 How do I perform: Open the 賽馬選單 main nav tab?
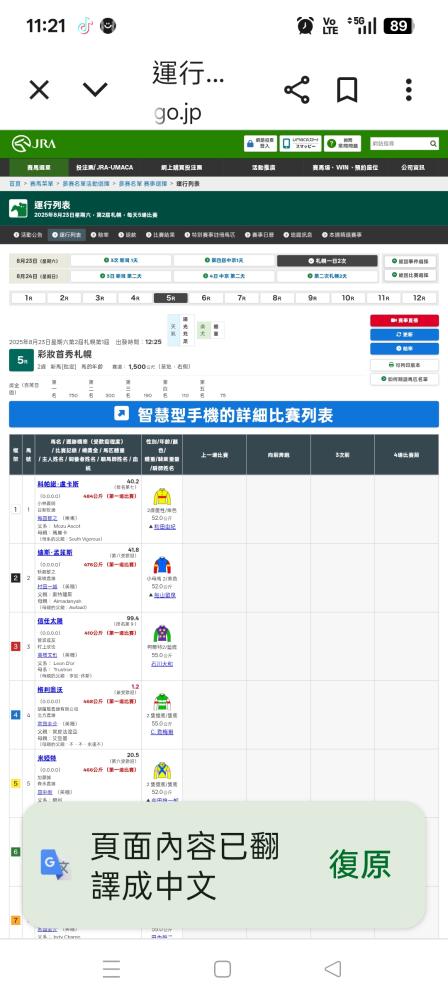pyautogui.click(x=39, y=167)
